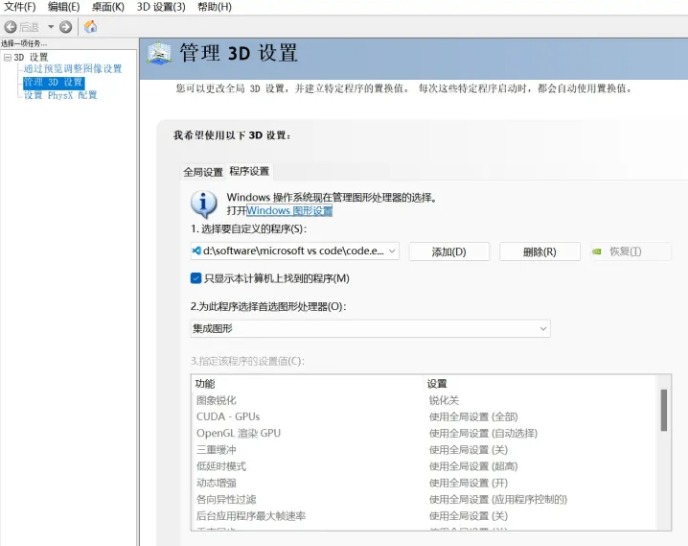
Task: Click 使用全局设置 (应用程序控制的) value
Action: [498, 499]
